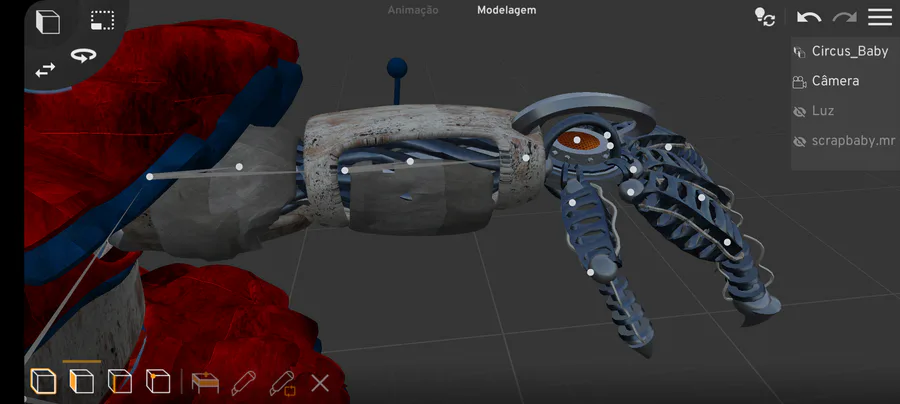This screenshot has height=404, width=900.
Task: Click the video camera icon beside Câmera
Action: click(x=799, y=81)
